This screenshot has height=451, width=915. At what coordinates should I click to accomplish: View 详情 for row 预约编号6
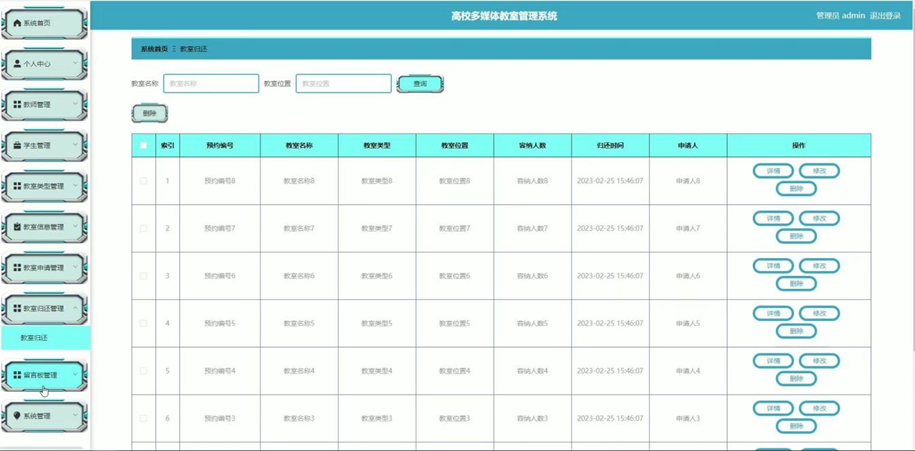coord(773,265)
